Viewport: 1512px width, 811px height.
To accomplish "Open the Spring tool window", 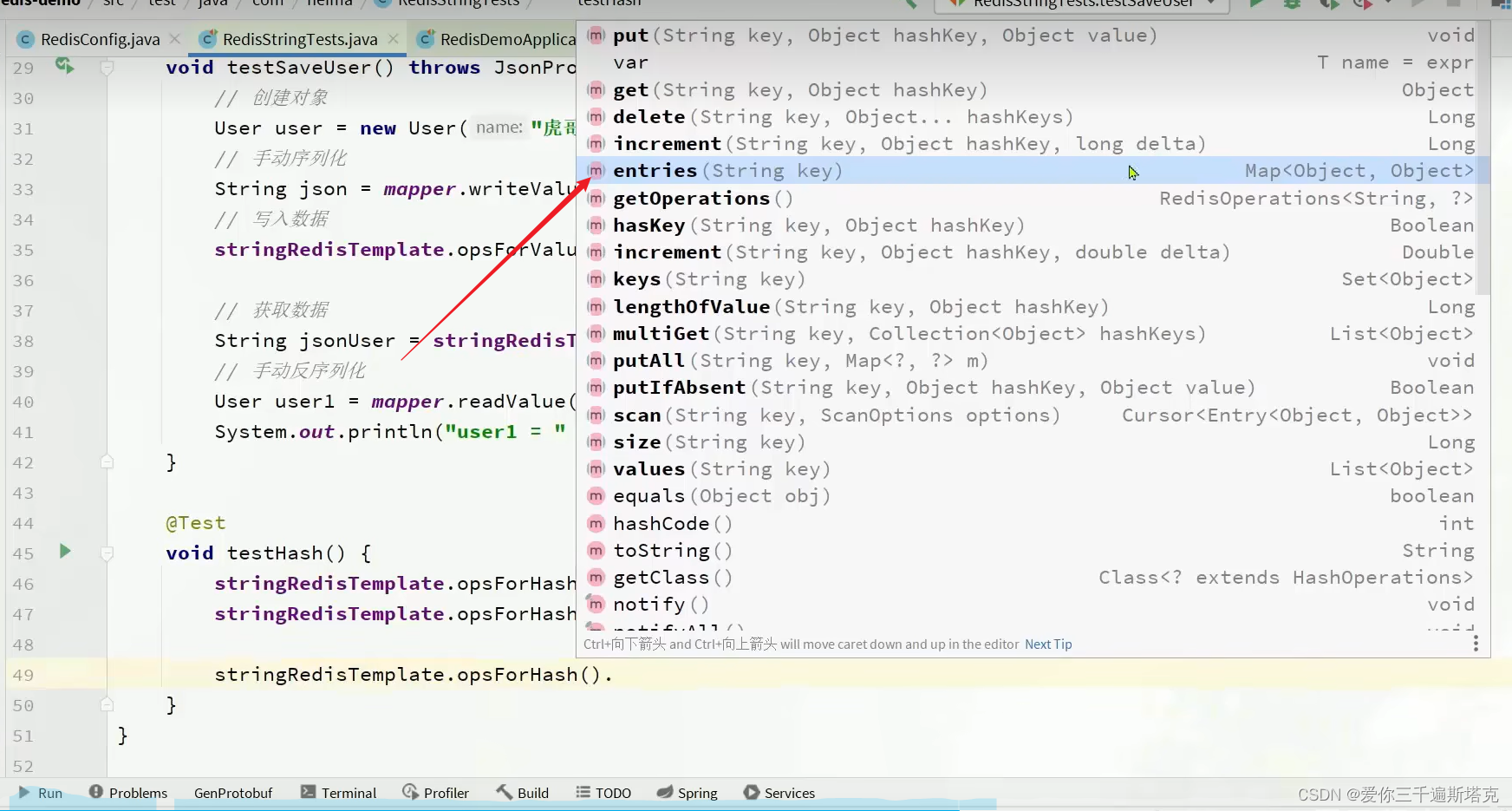I will [x=697, y=792].
